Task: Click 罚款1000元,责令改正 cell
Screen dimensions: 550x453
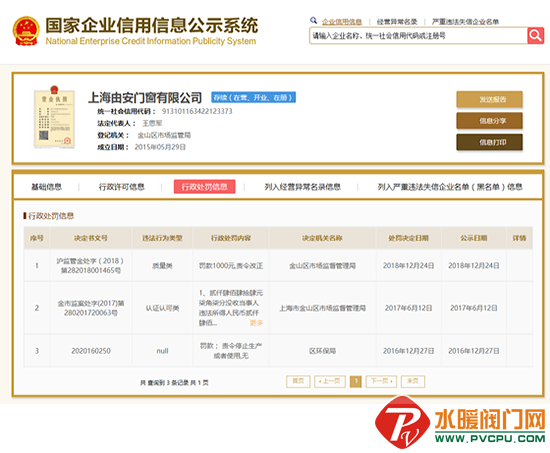Action: click(231, 266)
